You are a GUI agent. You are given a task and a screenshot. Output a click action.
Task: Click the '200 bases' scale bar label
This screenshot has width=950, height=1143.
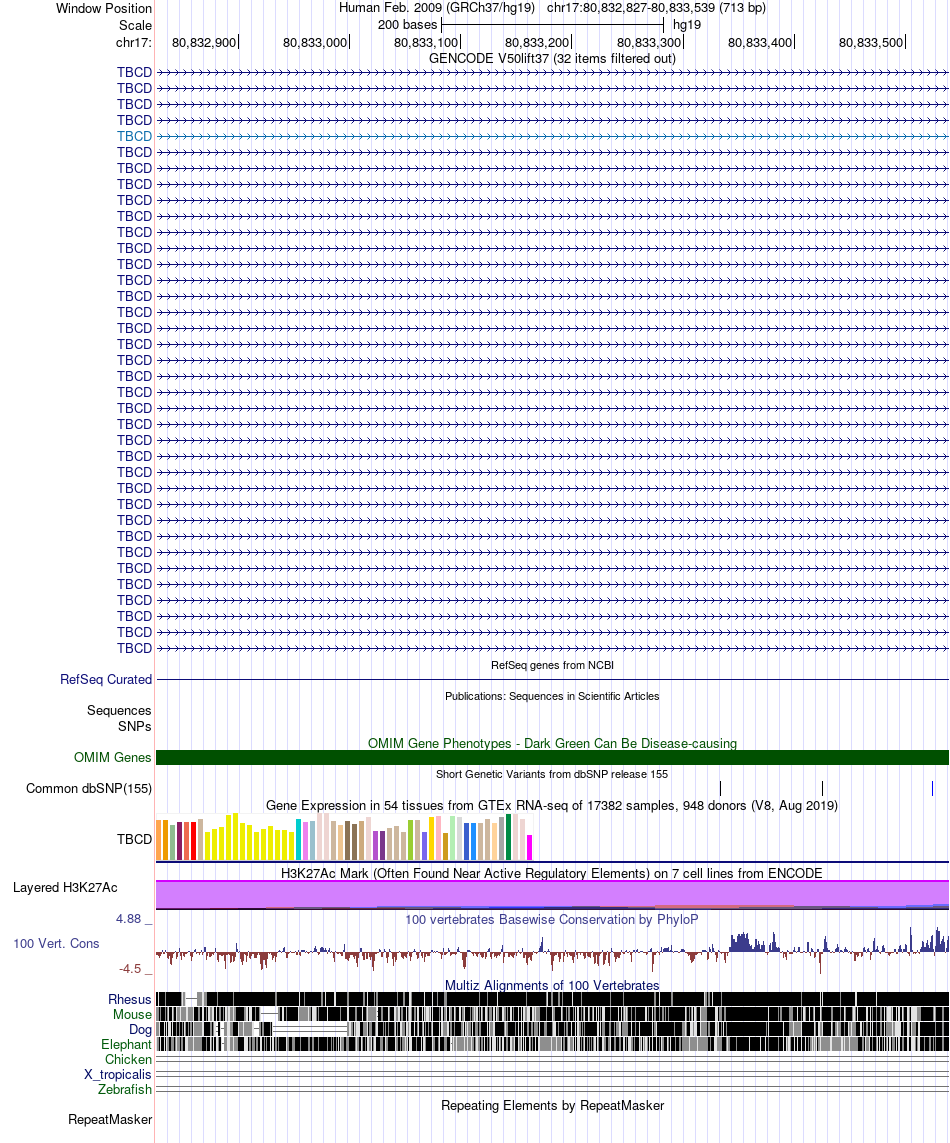point(407,25)
